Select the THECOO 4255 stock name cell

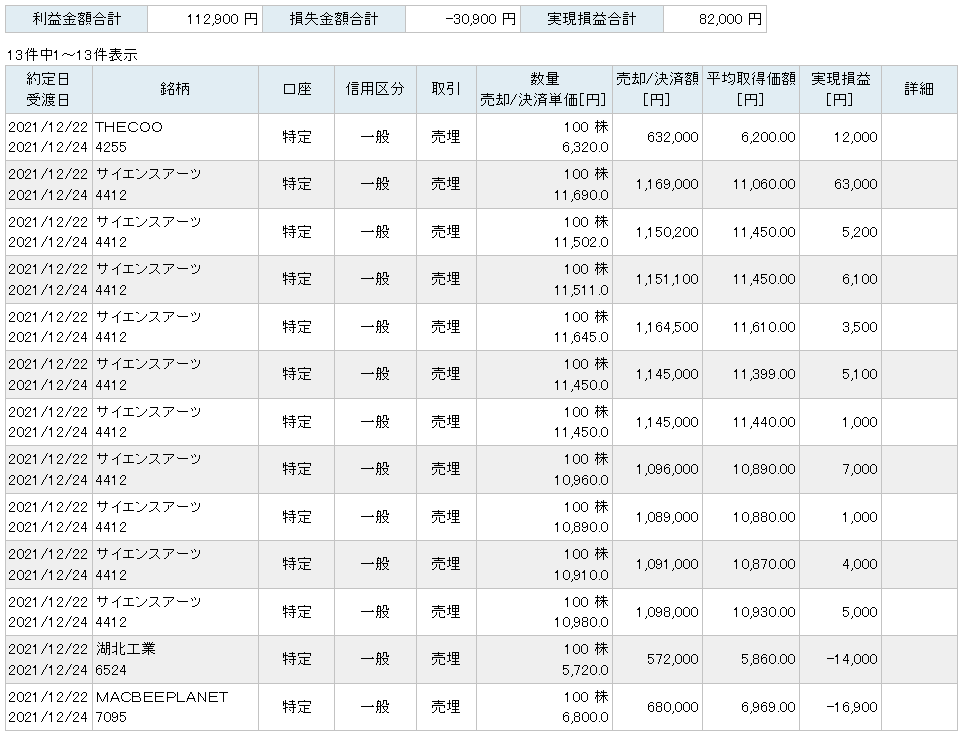click(175, 137)
